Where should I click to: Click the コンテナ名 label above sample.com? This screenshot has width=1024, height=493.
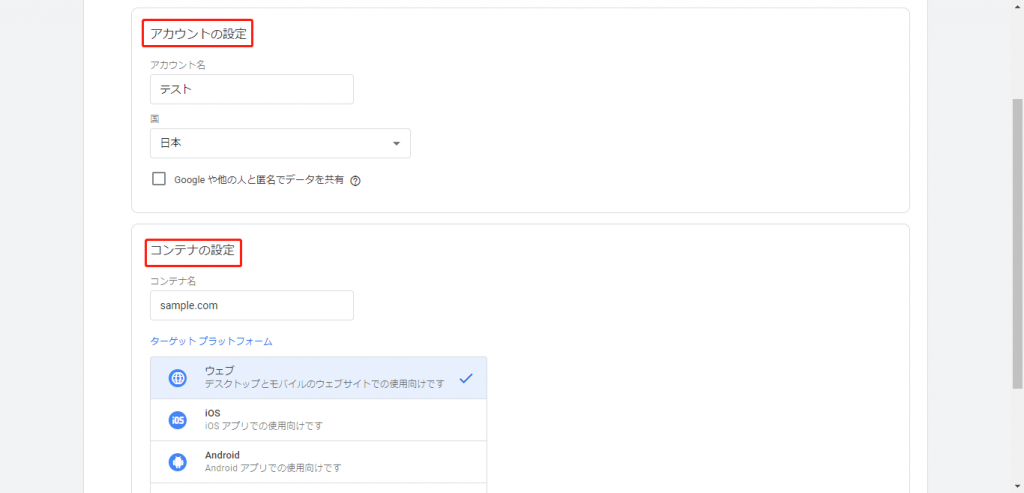173,281
